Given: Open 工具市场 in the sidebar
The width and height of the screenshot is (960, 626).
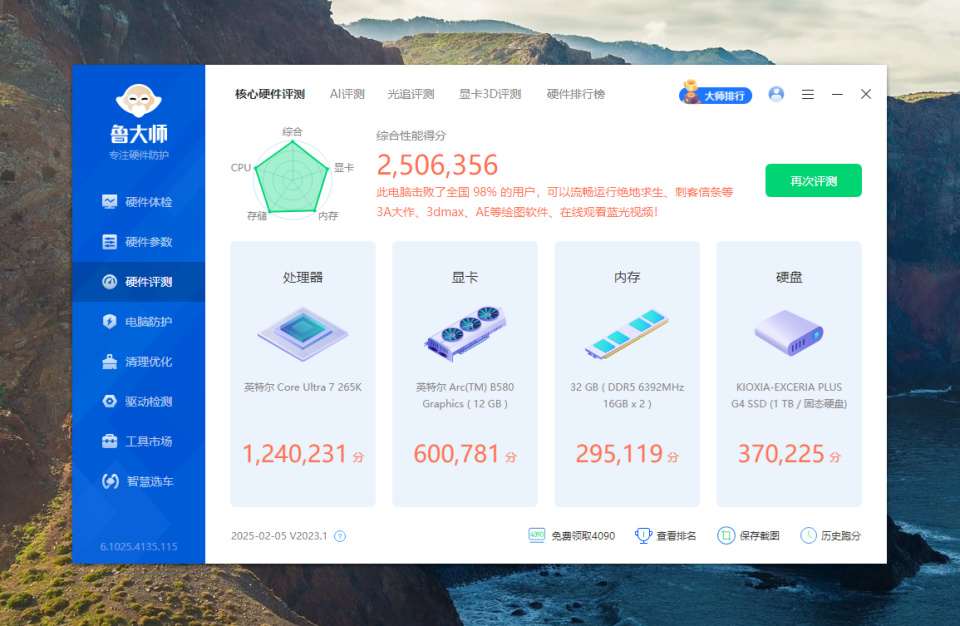Looking at the screenshot, I should (x=138, y=441).
